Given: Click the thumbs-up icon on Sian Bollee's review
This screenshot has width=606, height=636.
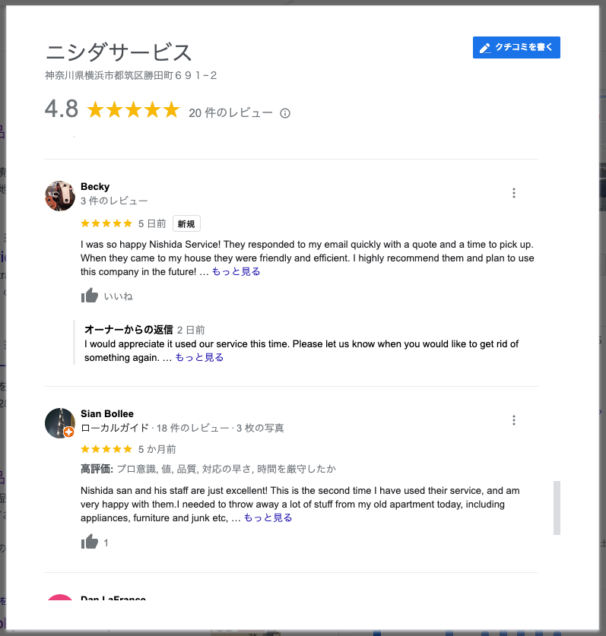Looking at the screenshot, I should (89, 542).
